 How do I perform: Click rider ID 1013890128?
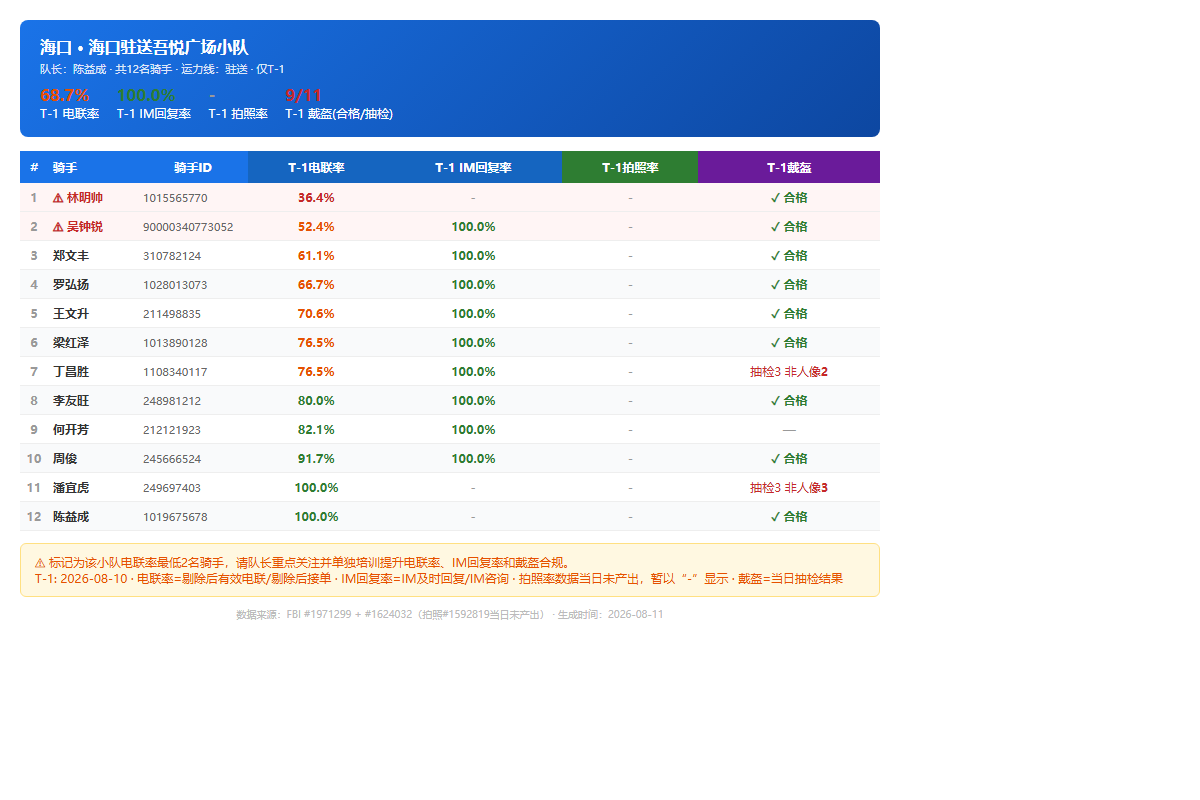175,343
